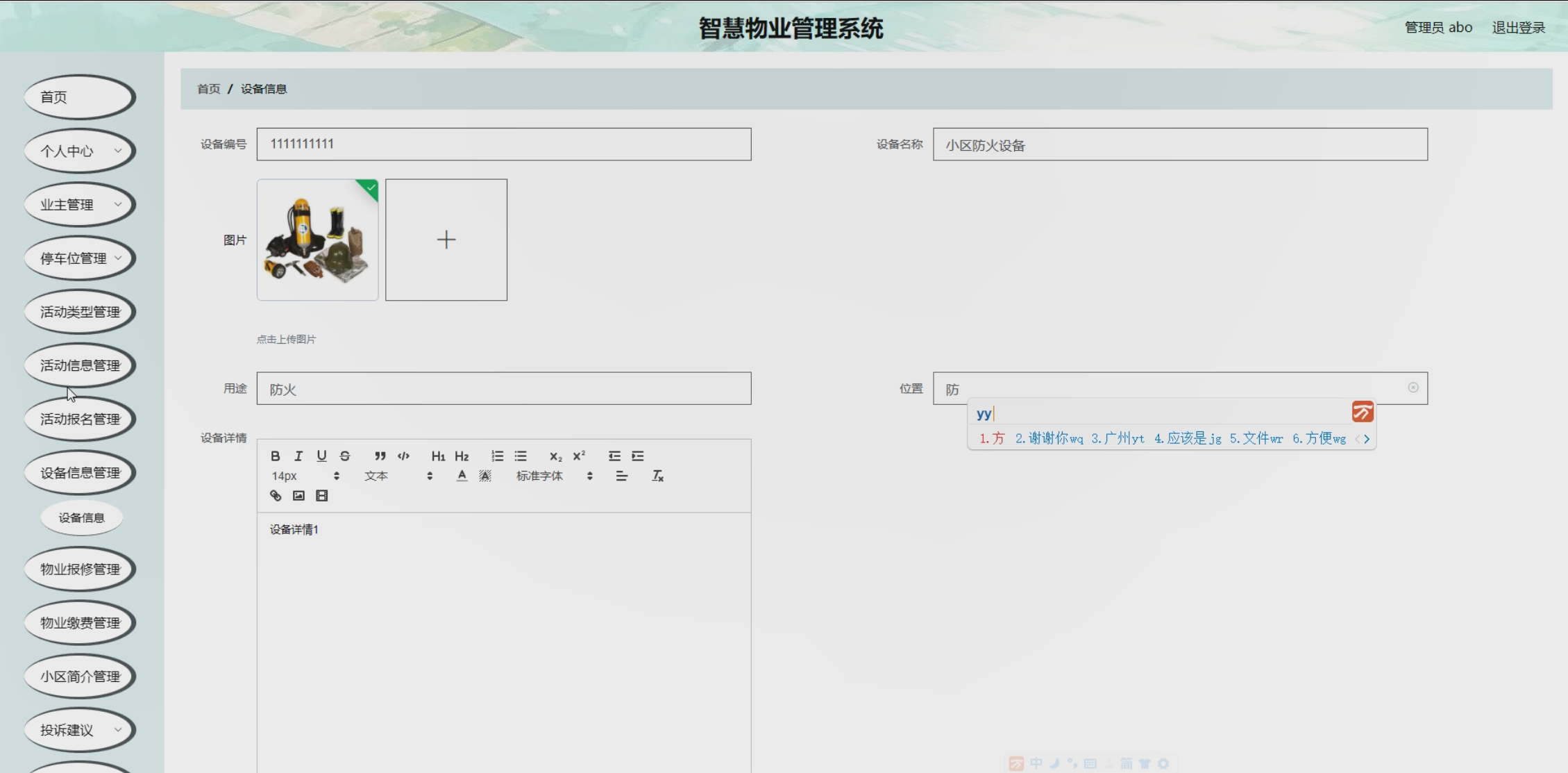1568x773 pixels.
Task: Click the superscript icon
Action: click(x=579, y=456)
